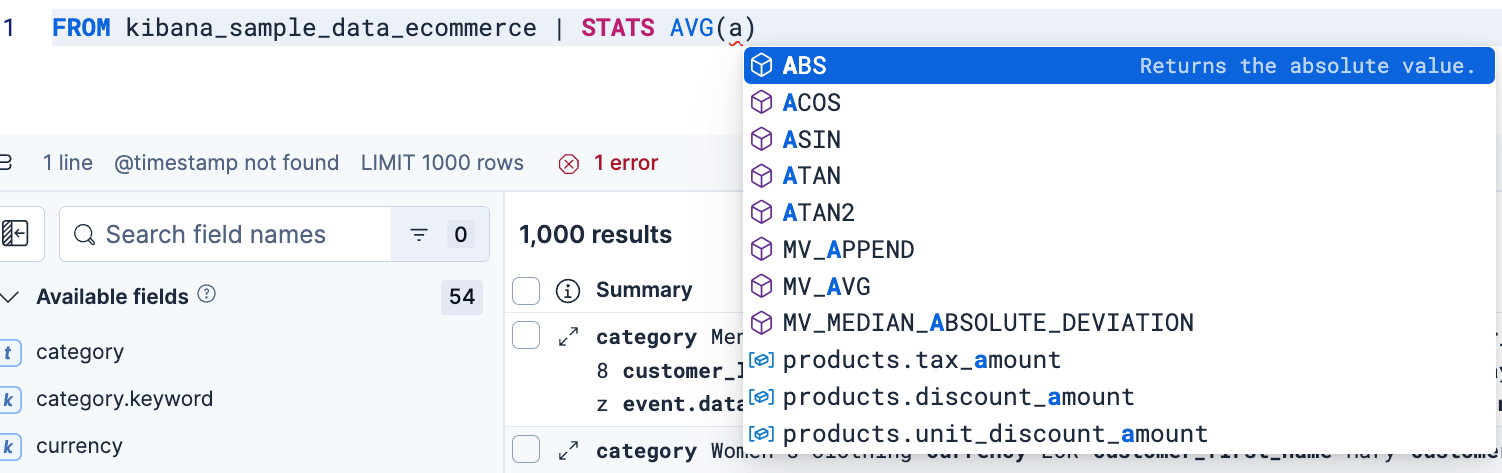This screenshot has height=473, width=1502.
Task: Click the ACOS function cube icon
Action: [762, 103]
